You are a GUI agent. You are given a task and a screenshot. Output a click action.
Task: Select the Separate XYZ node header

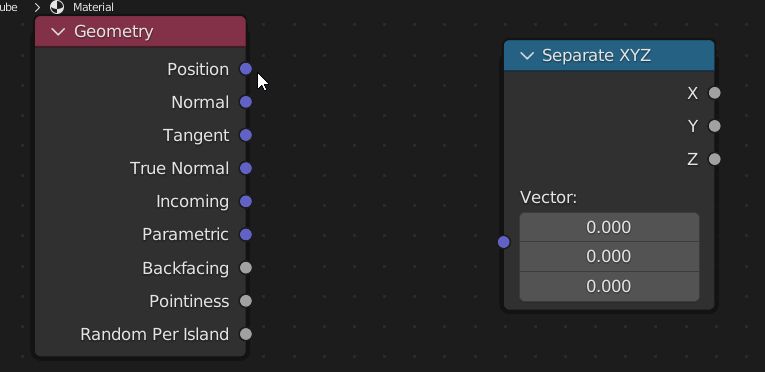coord(609,56)
